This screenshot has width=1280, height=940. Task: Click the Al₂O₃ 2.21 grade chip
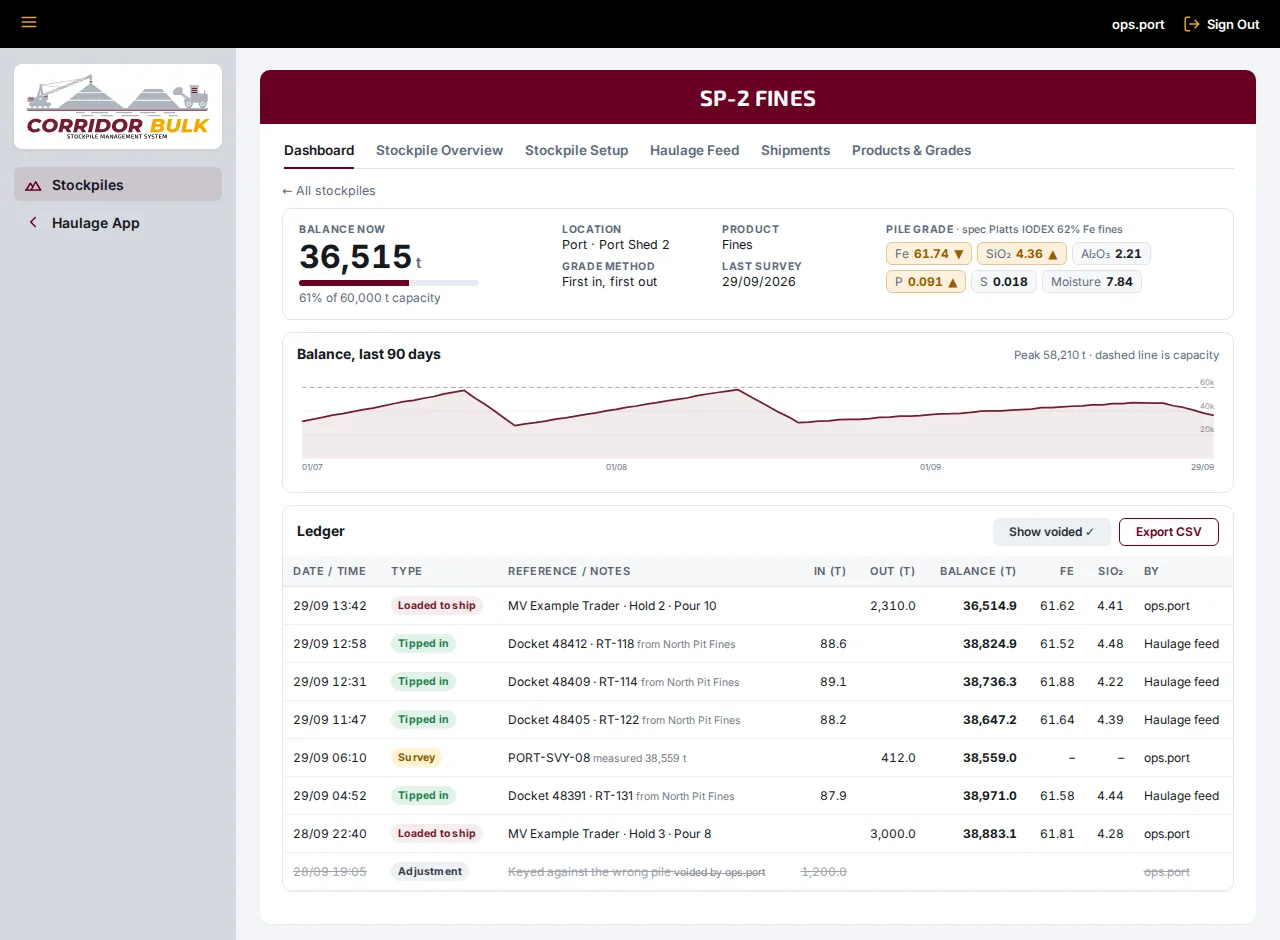coord(1111,254)
